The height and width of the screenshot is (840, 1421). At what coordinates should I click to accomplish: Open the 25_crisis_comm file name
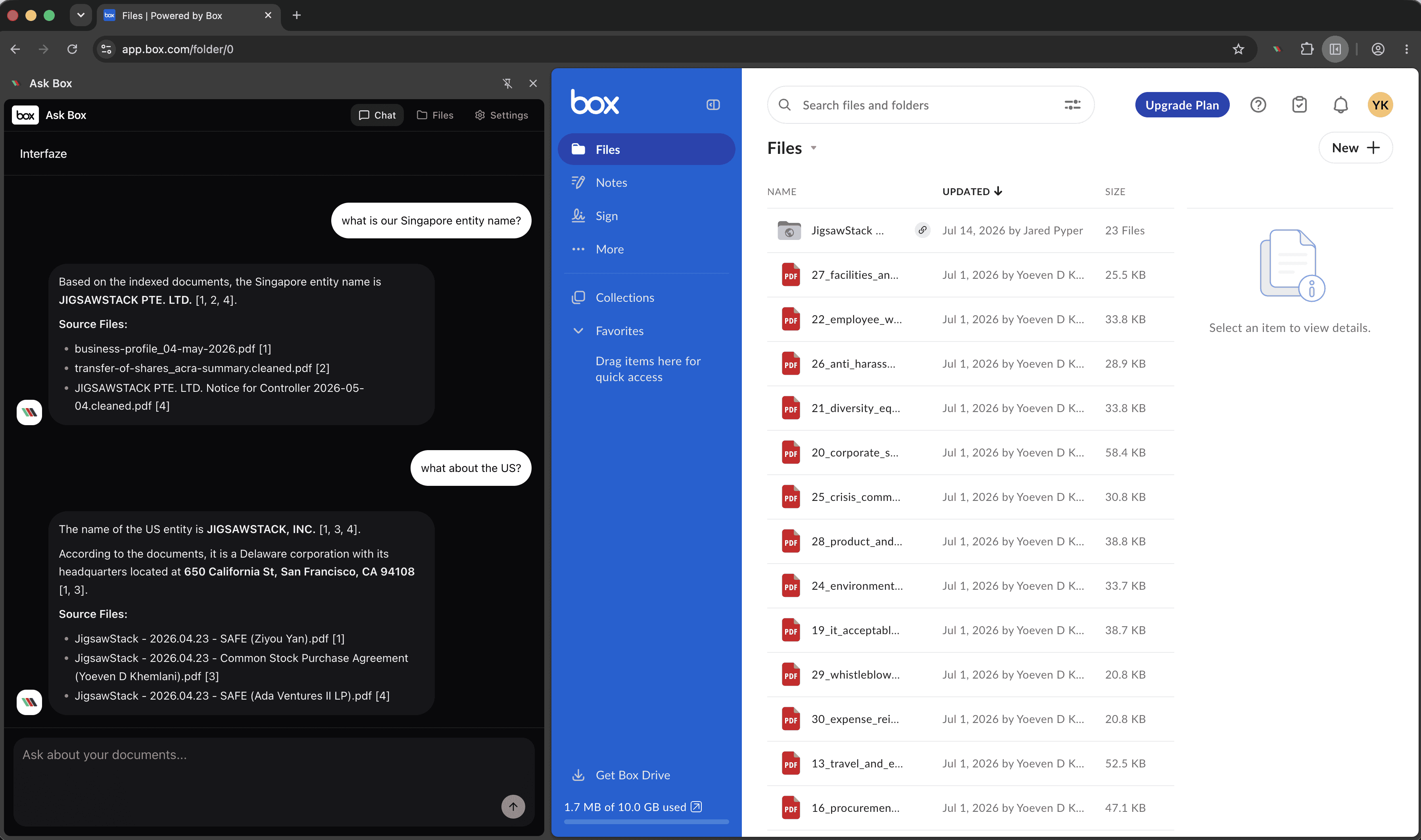[855, 497]
